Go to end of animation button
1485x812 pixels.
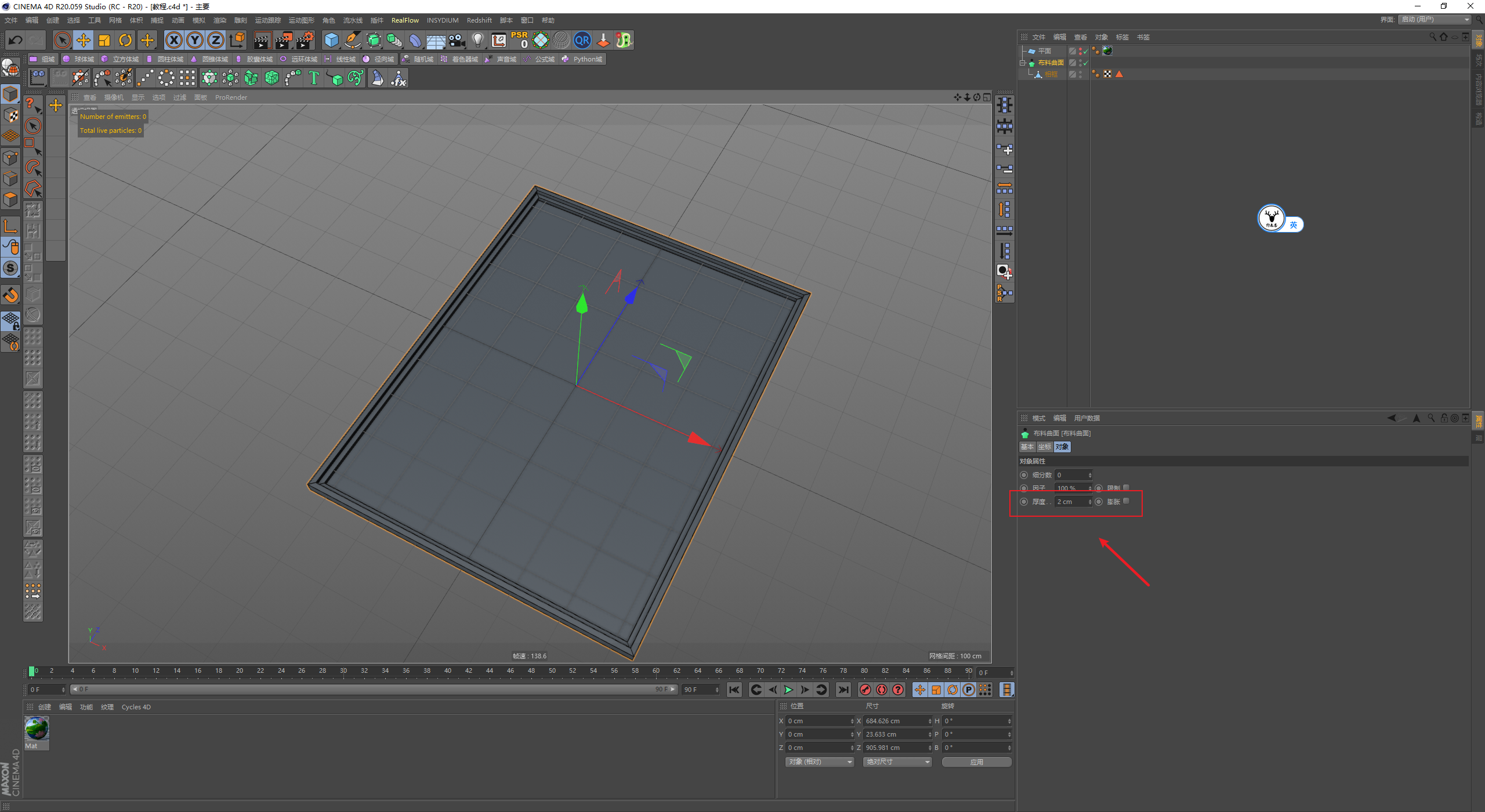click(x=843, y=690)
